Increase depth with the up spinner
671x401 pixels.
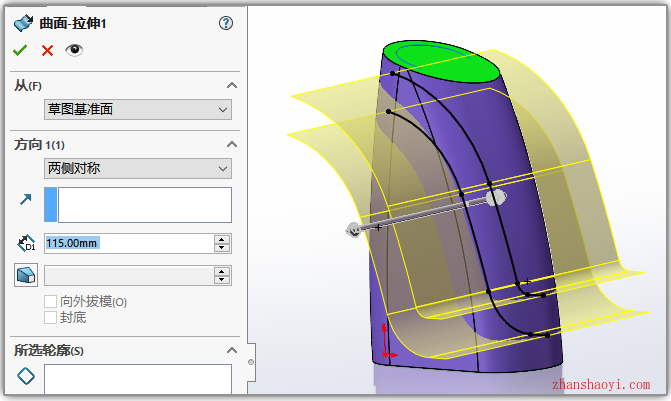[x=222, y=239]
